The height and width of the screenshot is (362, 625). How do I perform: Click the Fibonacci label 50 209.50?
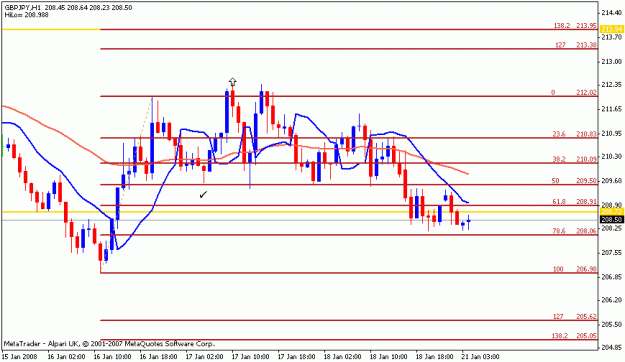click(574, 181)
